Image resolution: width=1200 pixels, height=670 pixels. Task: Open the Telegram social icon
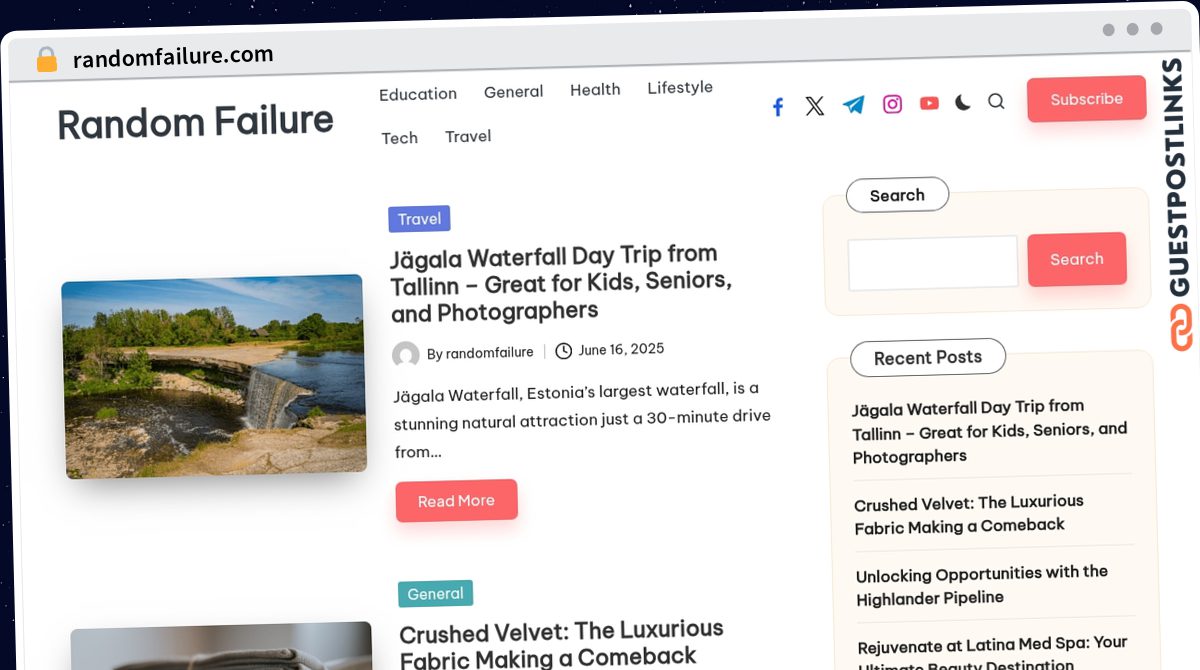pyautogui.click(x=853, y=105)
